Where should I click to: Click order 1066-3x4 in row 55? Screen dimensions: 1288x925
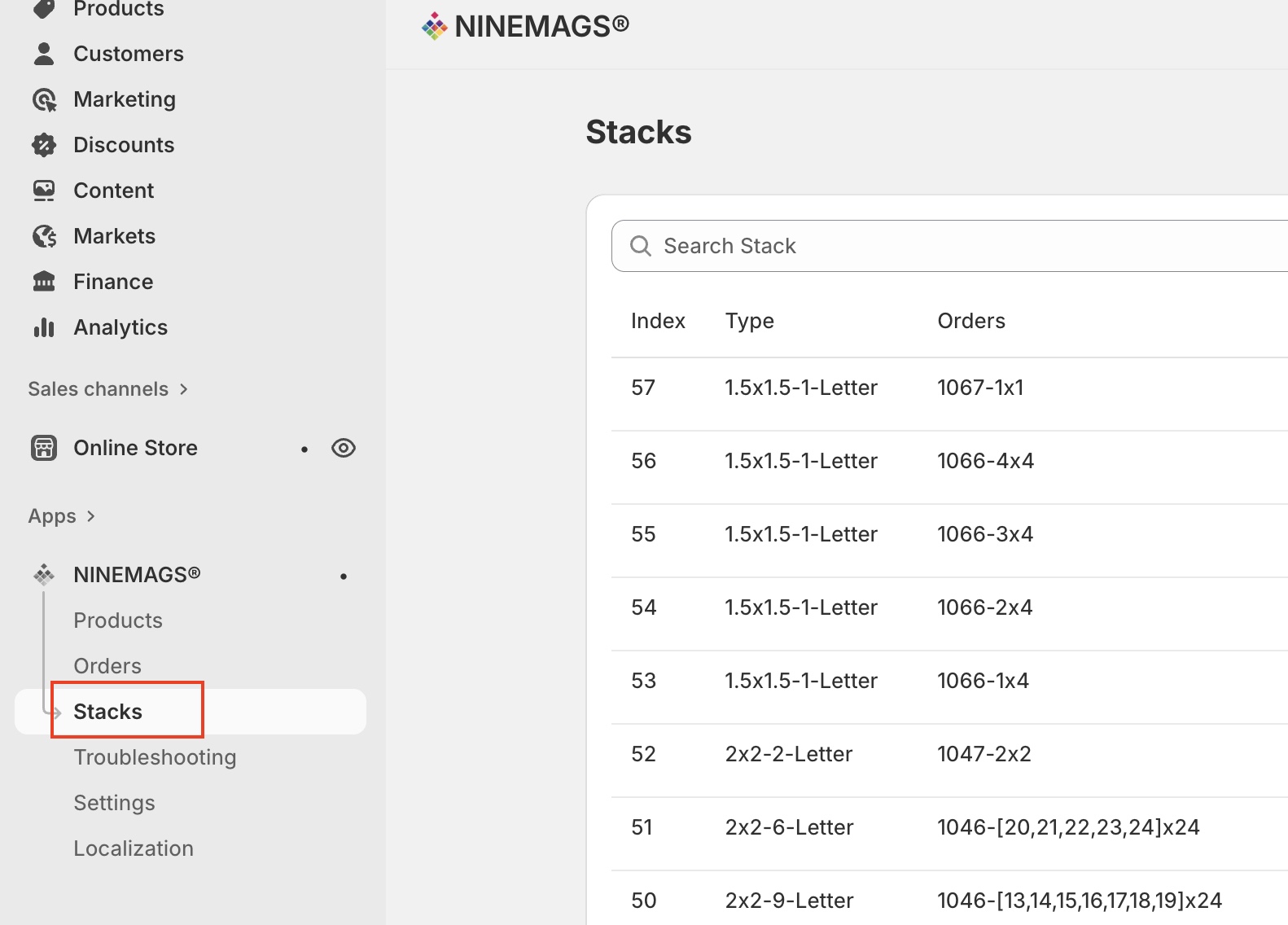pyautogui.click(x=985, y=534)
